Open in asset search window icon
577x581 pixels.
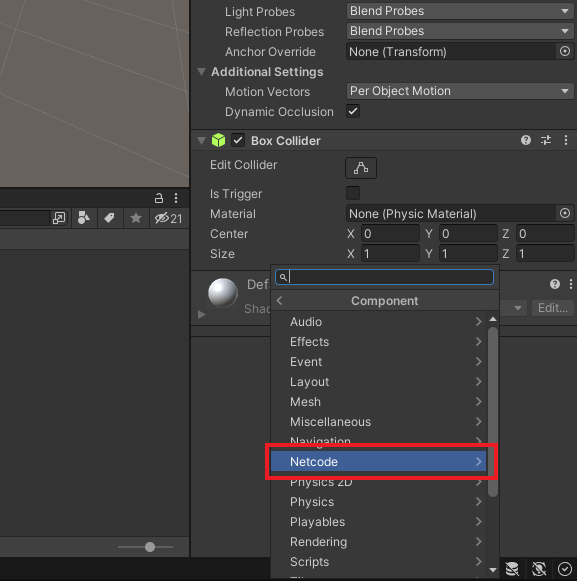(59, 218)
